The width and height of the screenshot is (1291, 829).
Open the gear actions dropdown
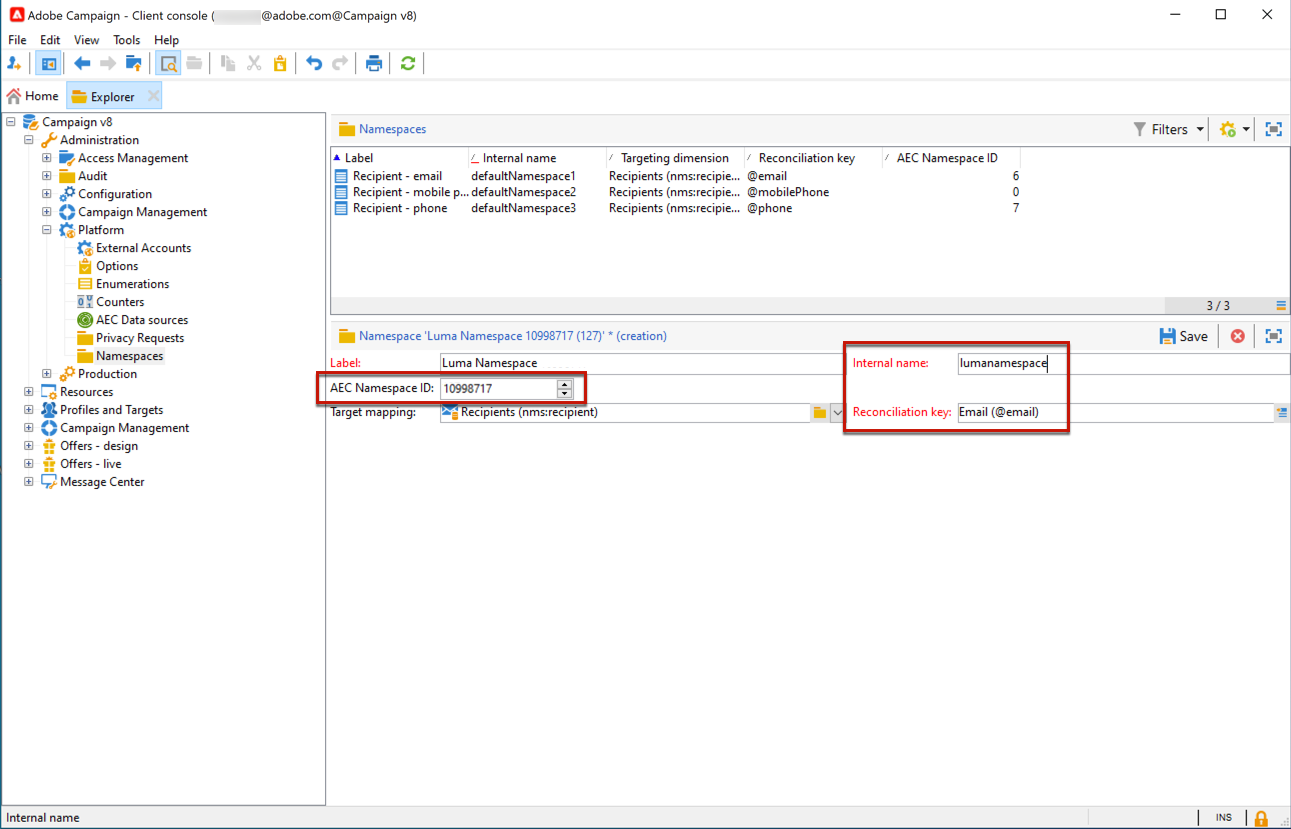[1234, 129]
